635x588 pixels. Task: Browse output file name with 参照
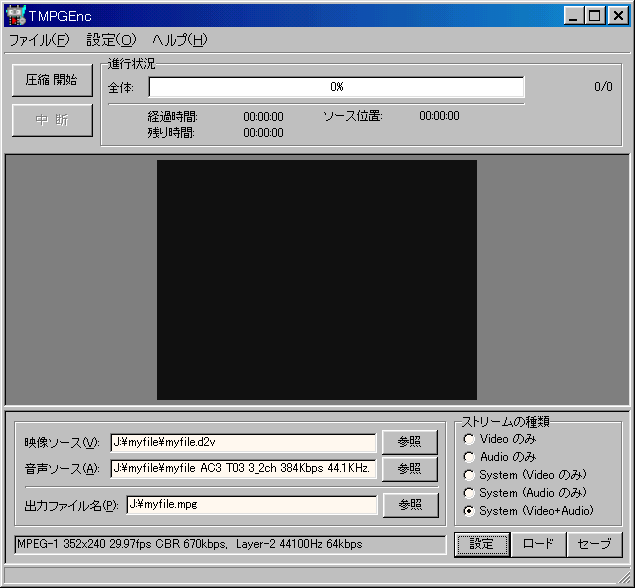click(409, 505)
